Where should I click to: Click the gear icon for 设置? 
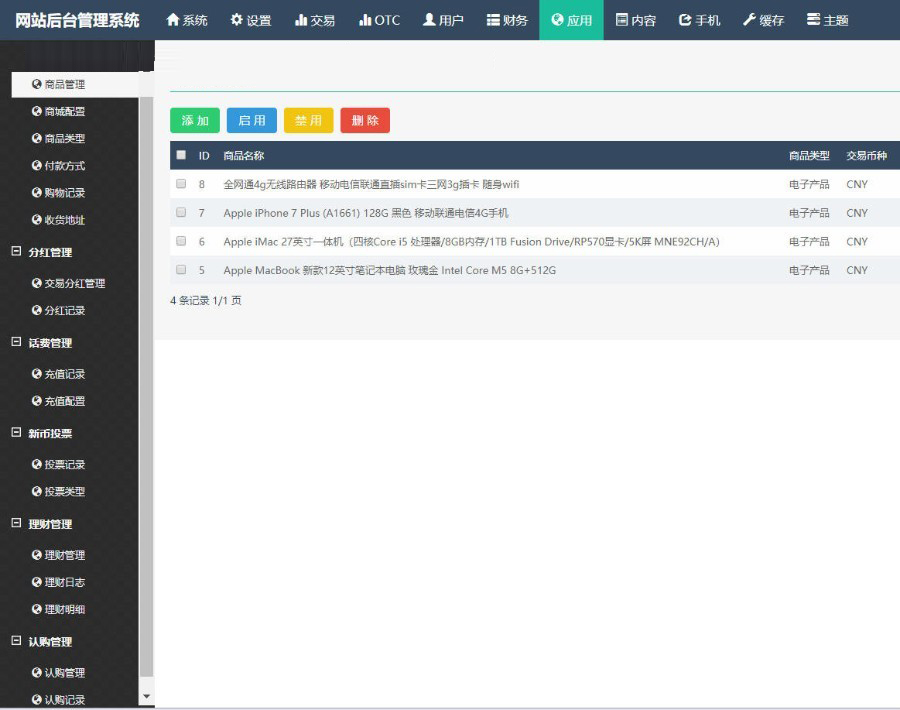click(236, 20)
